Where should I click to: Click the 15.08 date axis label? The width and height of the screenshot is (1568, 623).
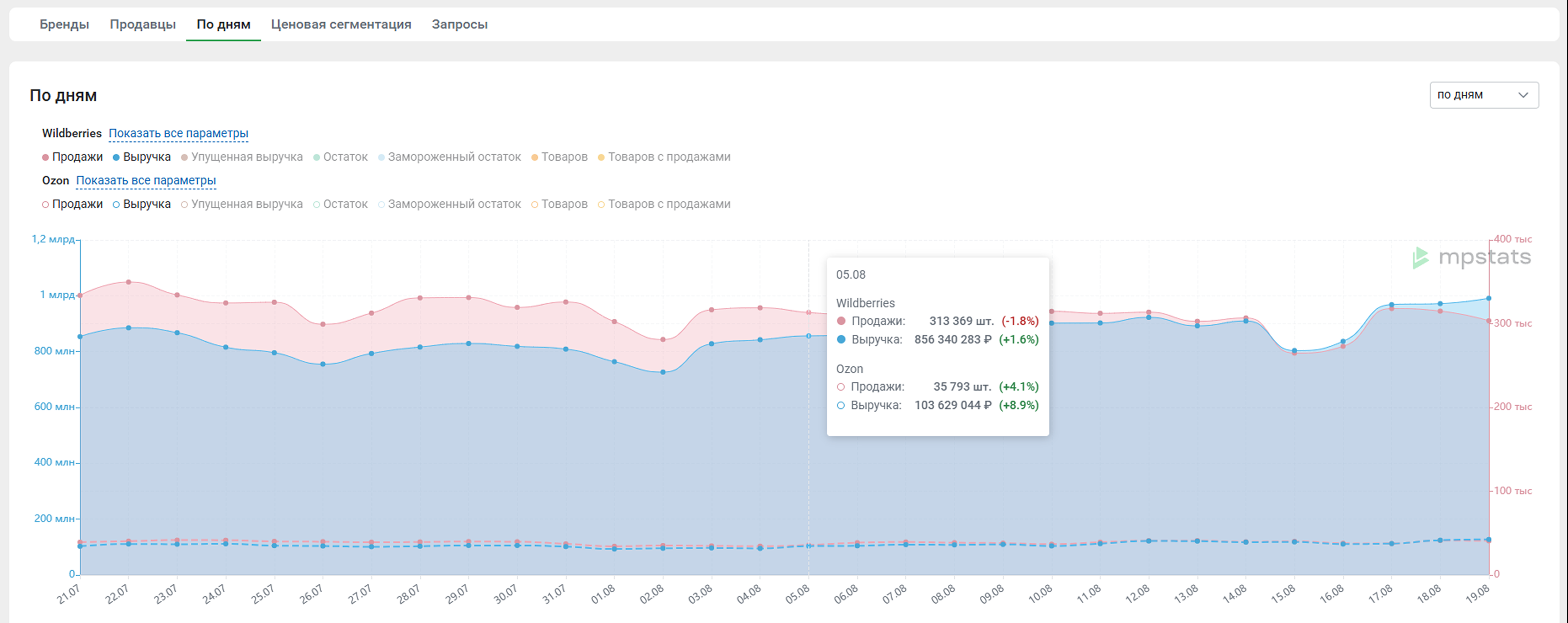[1283, 594]
